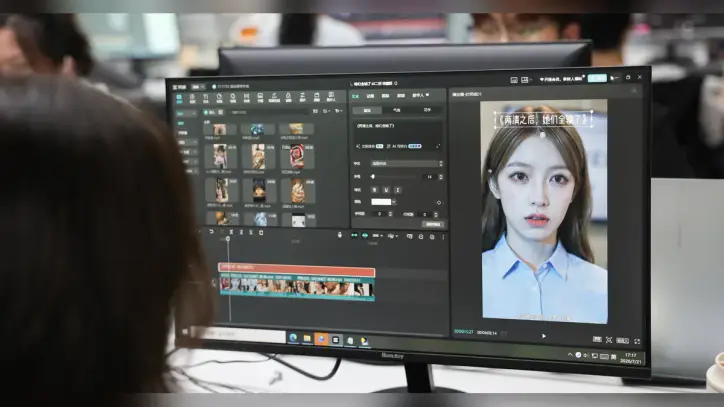
Task: Click the Save preset button at the panel bottom
Action: tap(433, 225)
